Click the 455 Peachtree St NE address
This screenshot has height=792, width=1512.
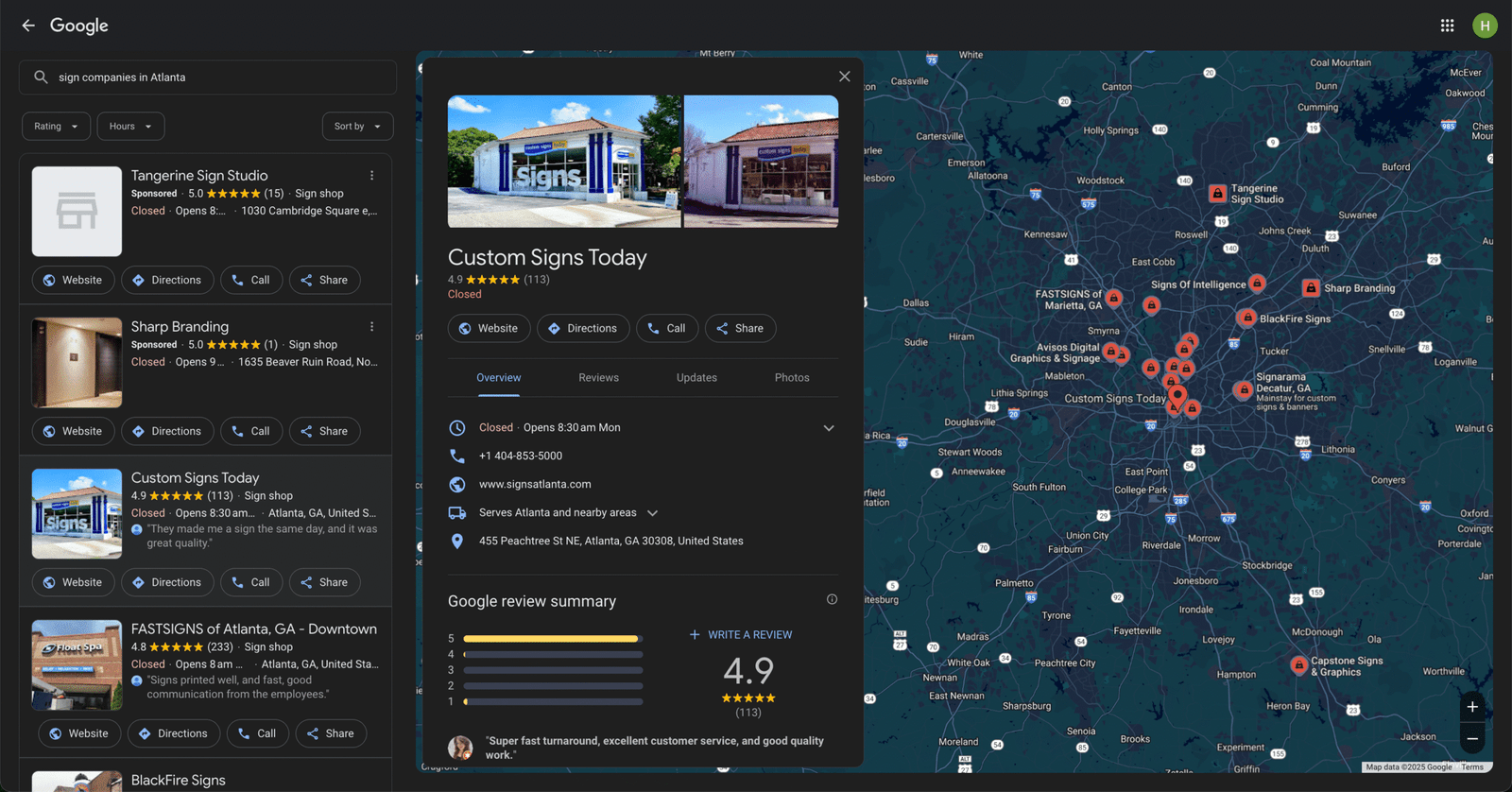point(611,542)
